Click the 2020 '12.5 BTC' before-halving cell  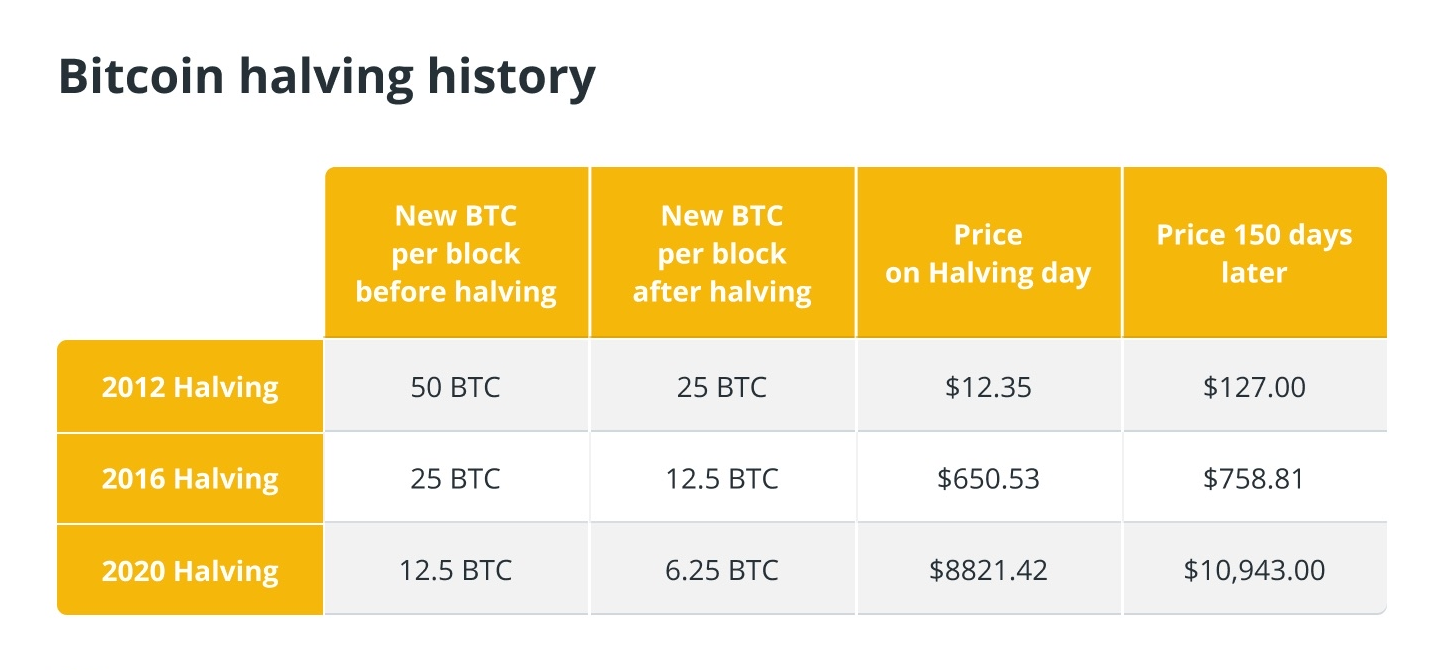456,571
